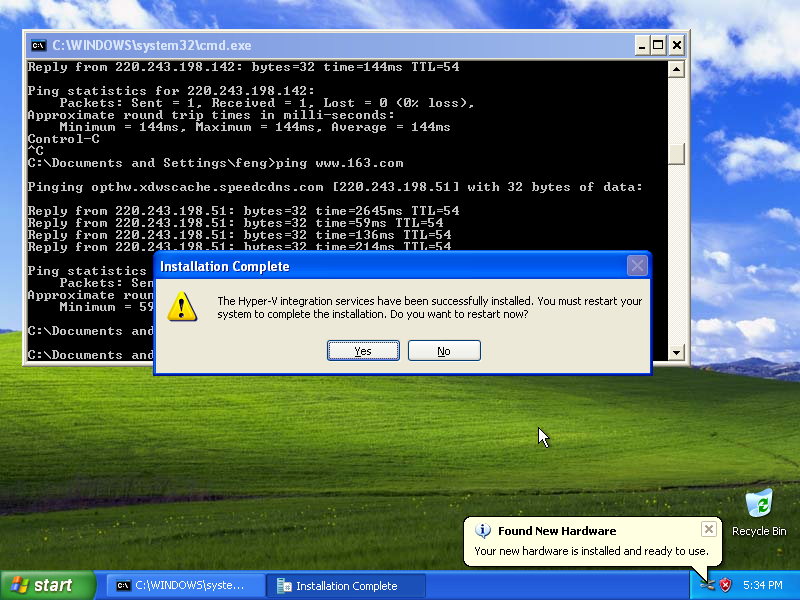Minimize the cmd.exe window
Image resolution: width=800 pixels, height=600 pixels.
pyautogui.click(x=640, y=45)
